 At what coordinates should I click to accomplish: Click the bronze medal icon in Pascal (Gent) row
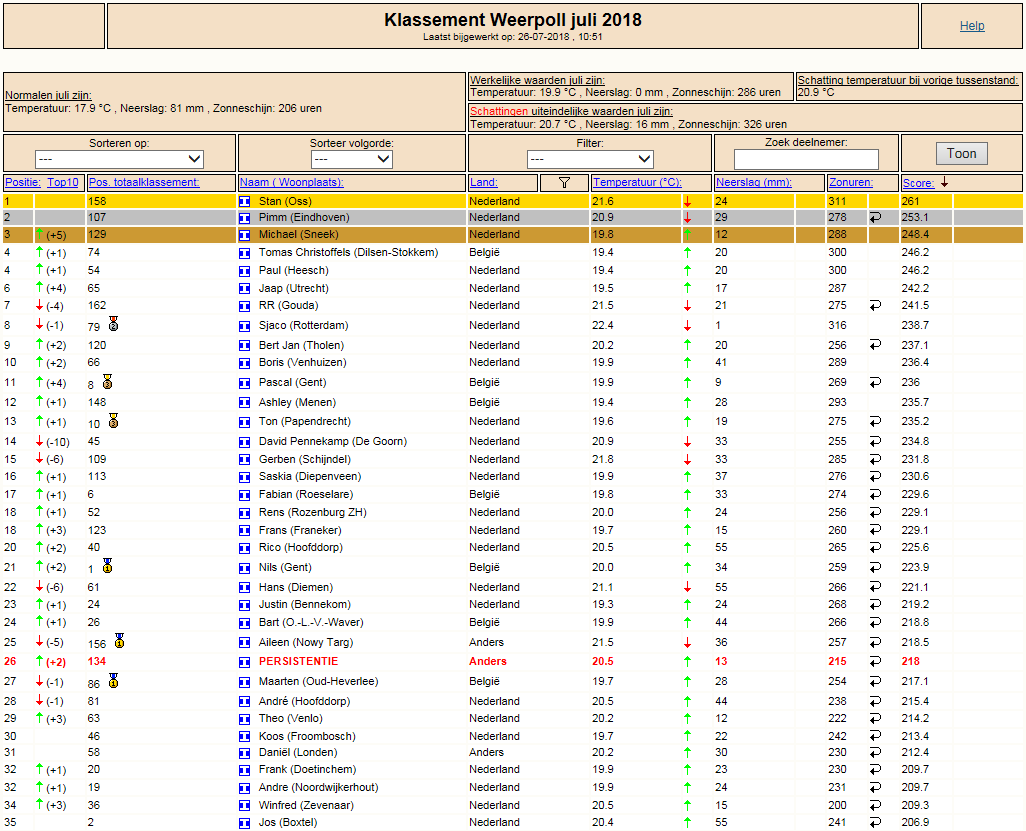click(107, 381)
